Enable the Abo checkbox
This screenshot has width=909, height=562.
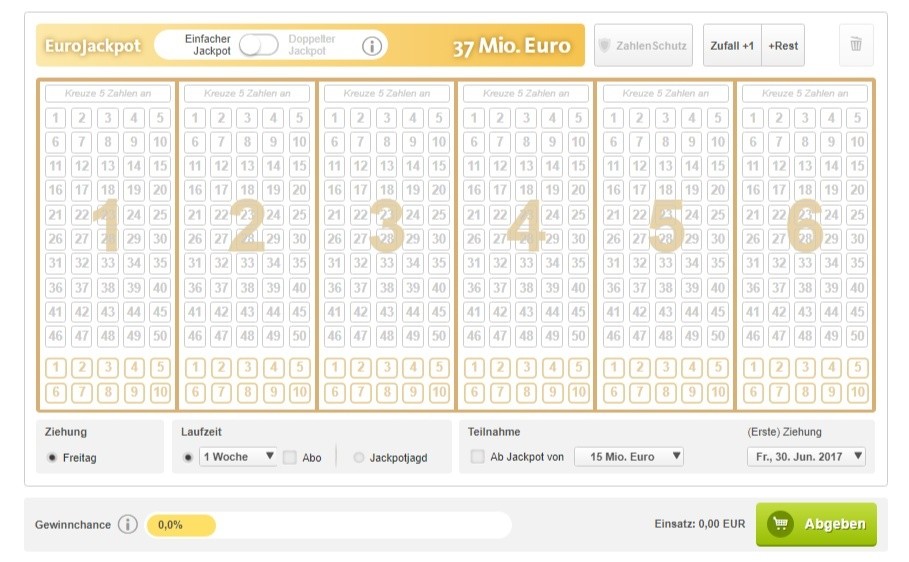coord(290,457)
